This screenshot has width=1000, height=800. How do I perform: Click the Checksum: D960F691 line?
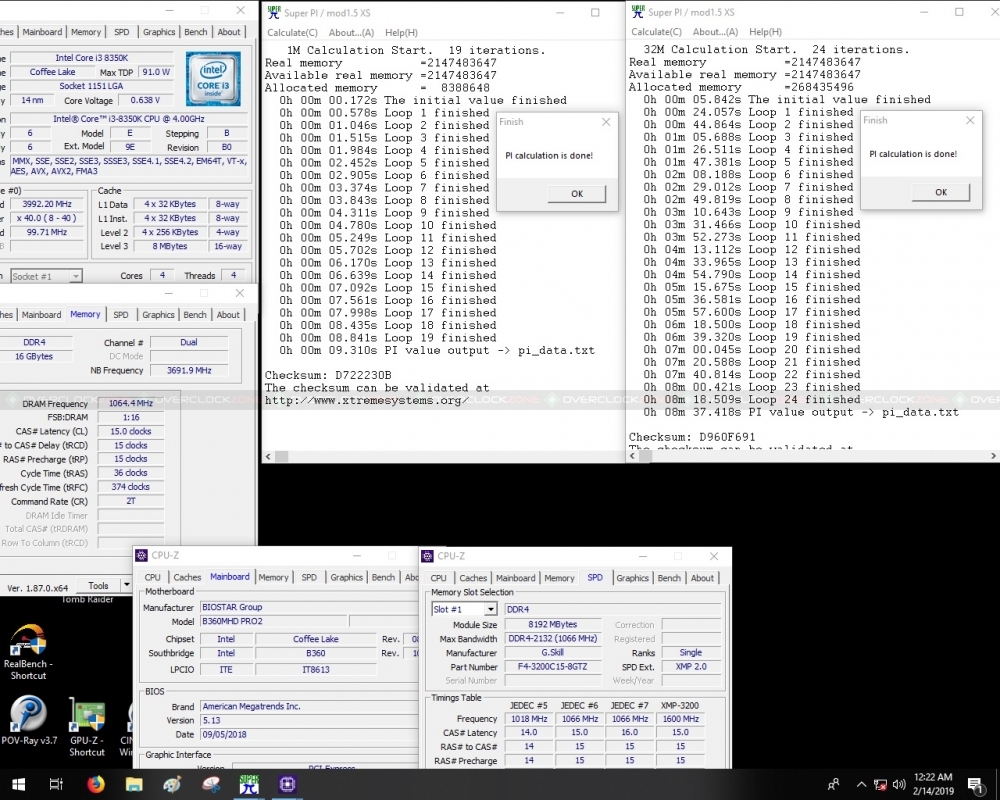pyautogui.click(x=692, y=437)
